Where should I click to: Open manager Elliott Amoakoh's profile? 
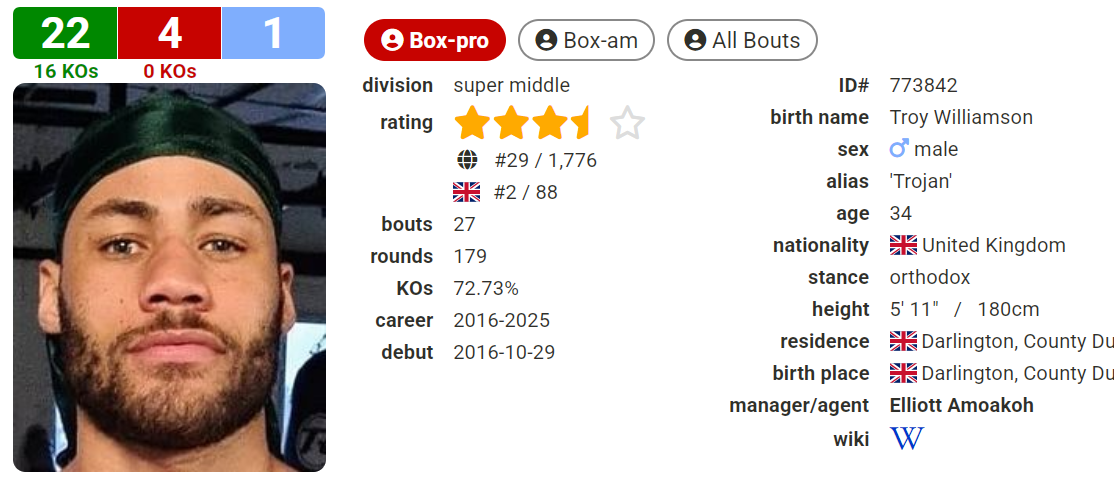[961, 405]
